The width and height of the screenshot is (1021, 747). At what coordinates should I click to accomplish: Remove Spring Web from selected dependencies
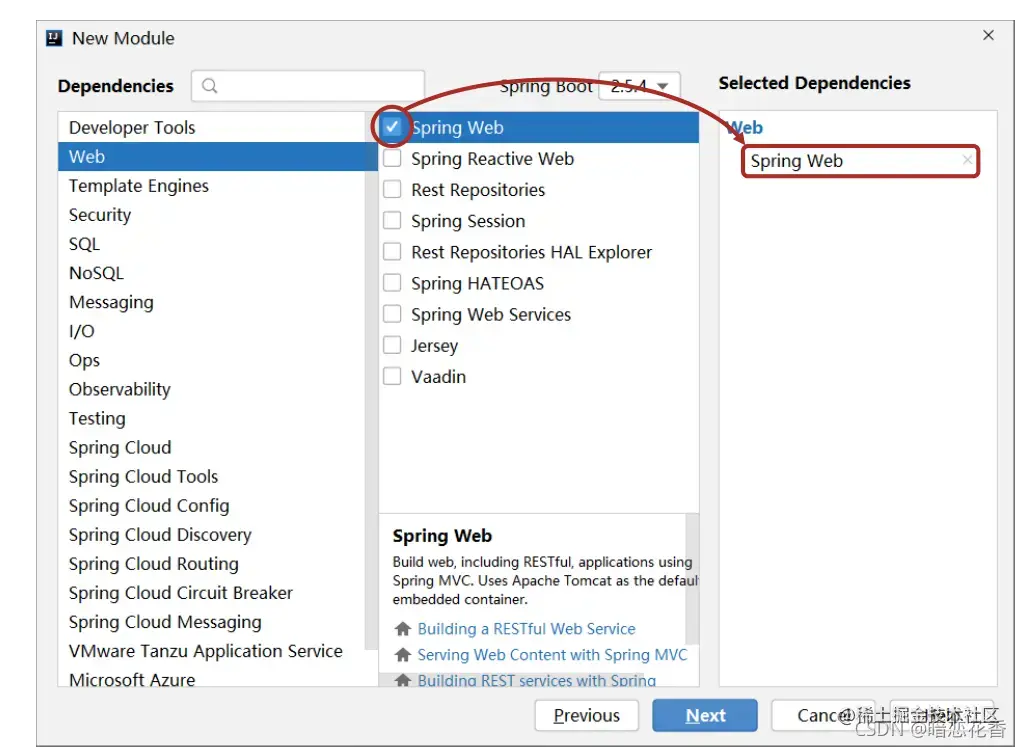[x=967, y=160]
